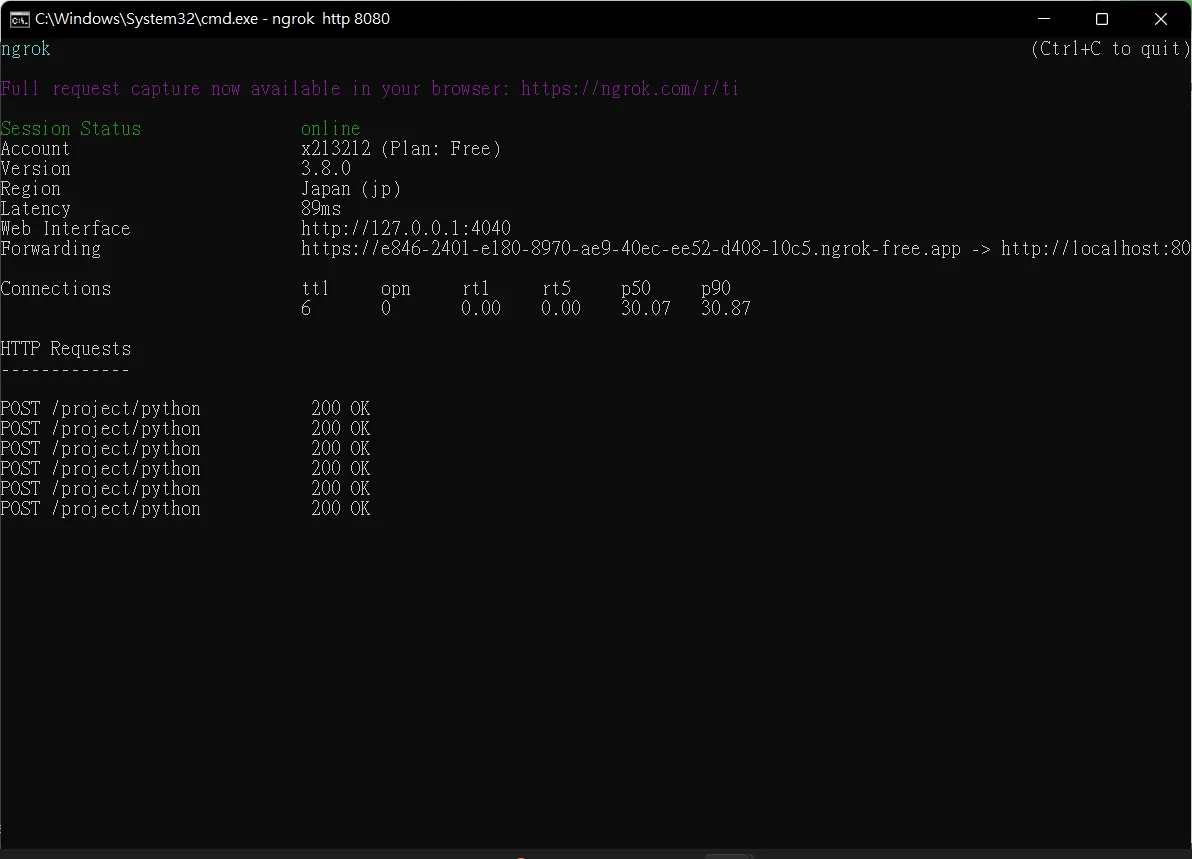This screenshot has width=1192, height=859.
Task: Select the 'Web Interface' label
Action: pos(65,228)
